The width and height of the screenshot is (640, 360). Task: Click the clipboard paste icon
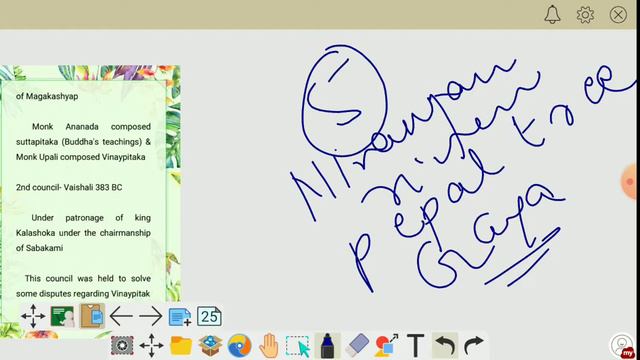[x=92, y=316]
